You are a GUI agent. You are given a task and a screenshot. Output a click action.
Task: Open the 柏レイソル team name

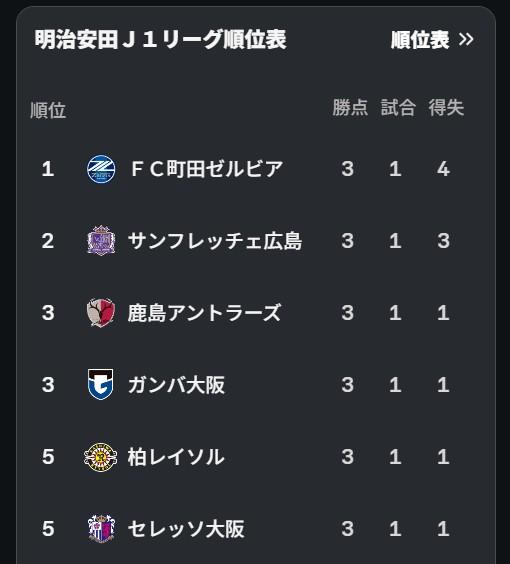[176, 457]
